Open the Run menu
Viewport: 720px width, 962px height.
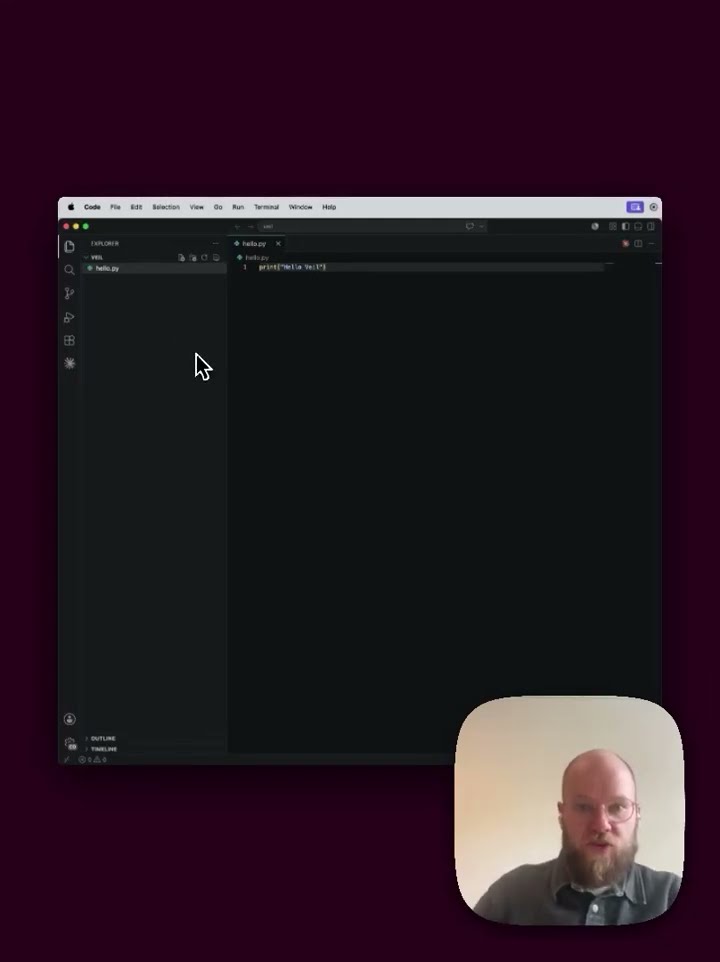click(x=238, y=207)
